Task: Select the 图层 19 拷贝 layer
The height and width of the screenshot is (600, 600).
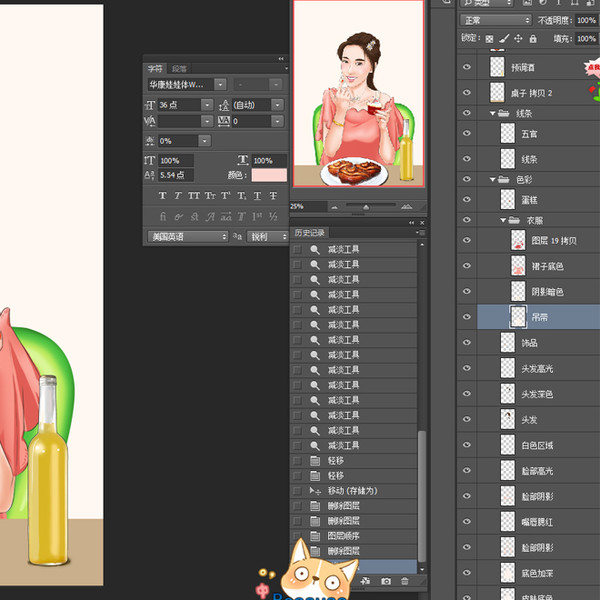Action: 538,240
